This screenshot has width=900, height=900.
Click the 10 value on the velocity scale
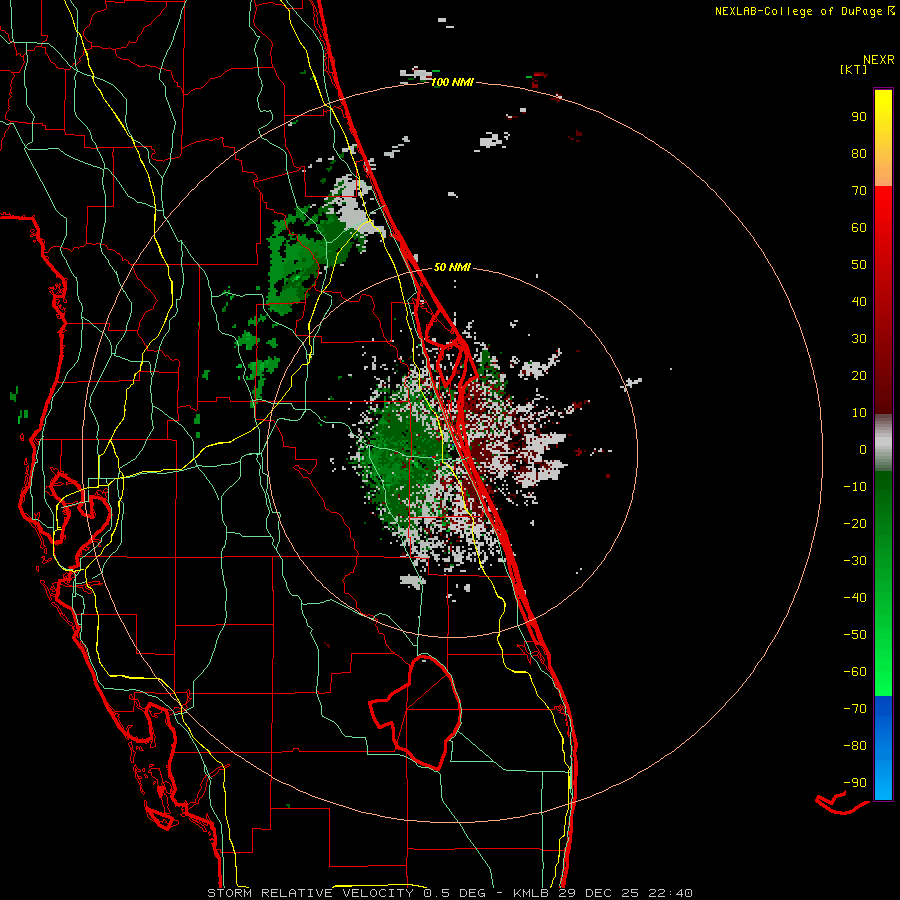pos(859,413)
